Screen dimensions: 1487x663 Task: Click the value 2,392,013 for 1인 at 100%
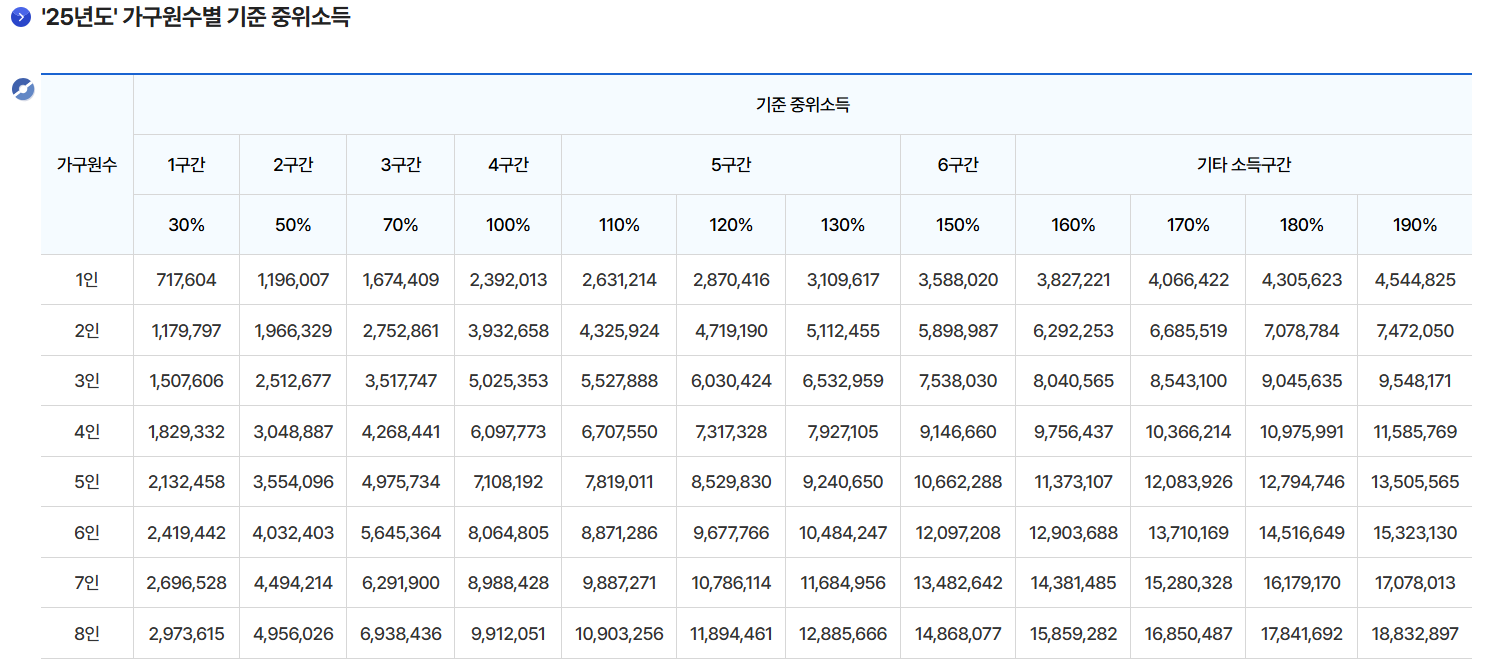tap(507, 280)
